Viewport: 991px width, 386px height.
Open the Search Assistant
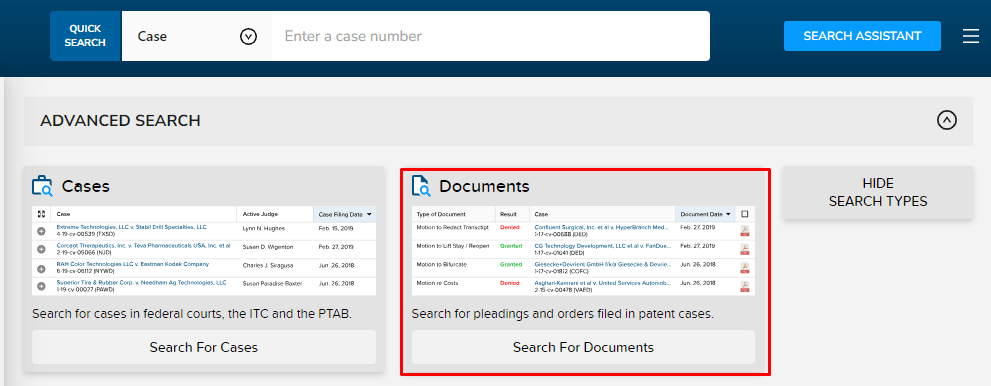(x=862, y=36)
